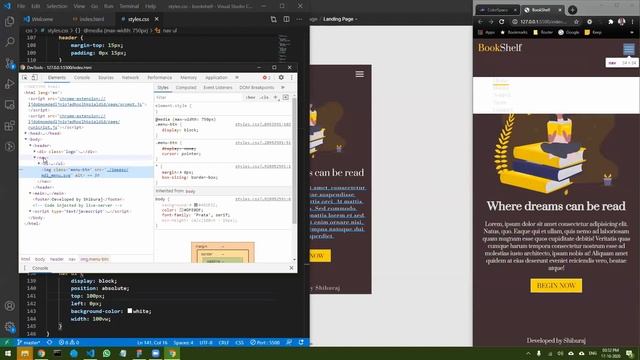This screenshot has width=640, height=360.
Task: Open the Search view in VS Code activity bar
Action: tap(9, 42)
